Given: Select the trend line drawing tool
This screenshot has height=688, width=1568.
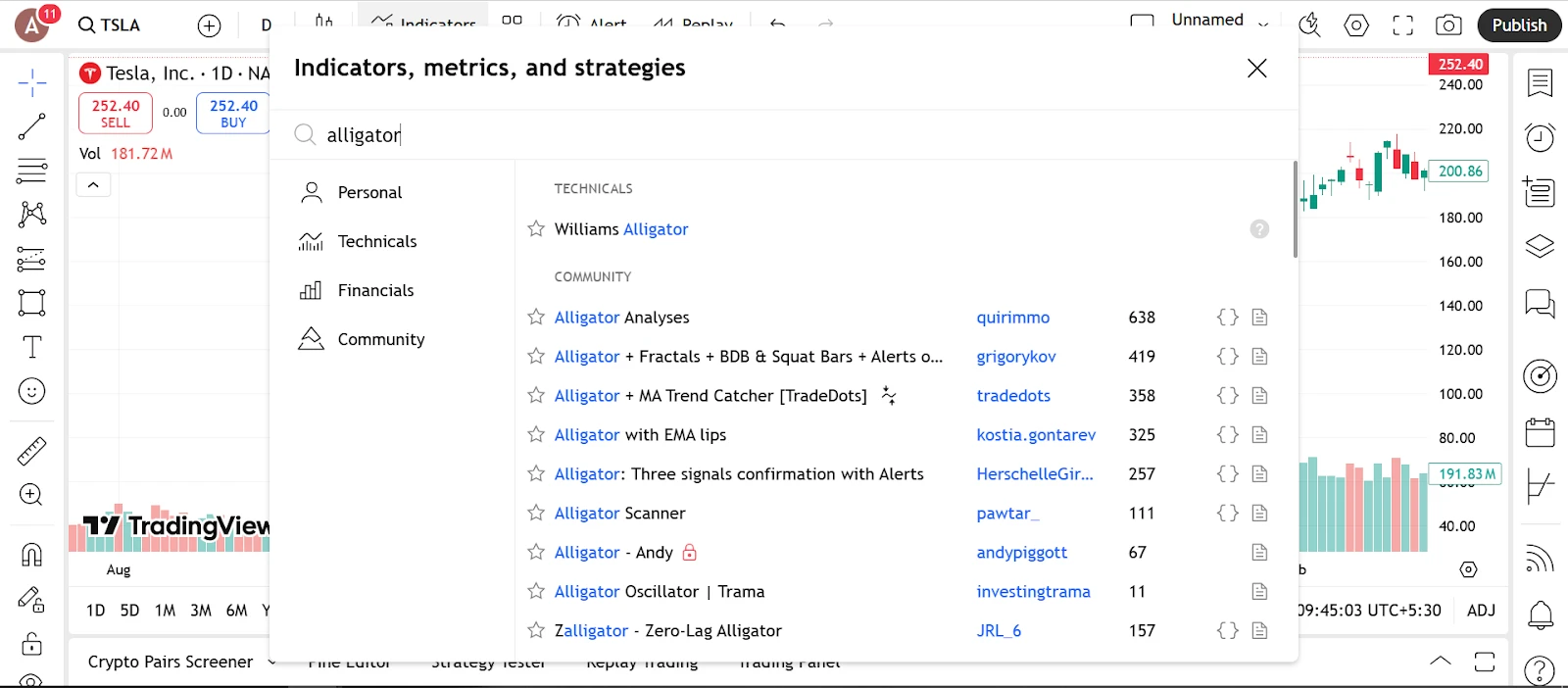Looking at the screenshot, I should [31, 126].
